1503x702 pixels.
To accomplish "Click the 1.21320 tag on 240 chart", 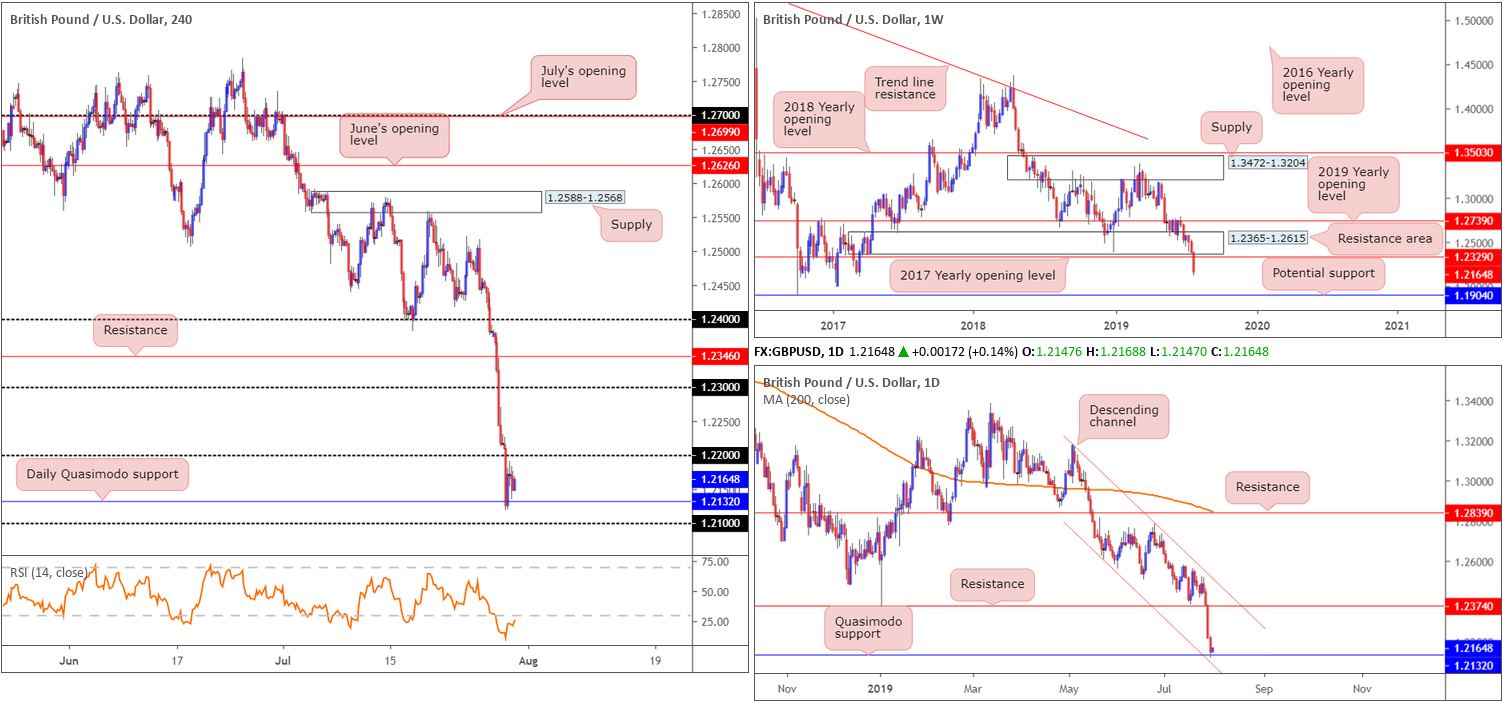I will point(721,502).
